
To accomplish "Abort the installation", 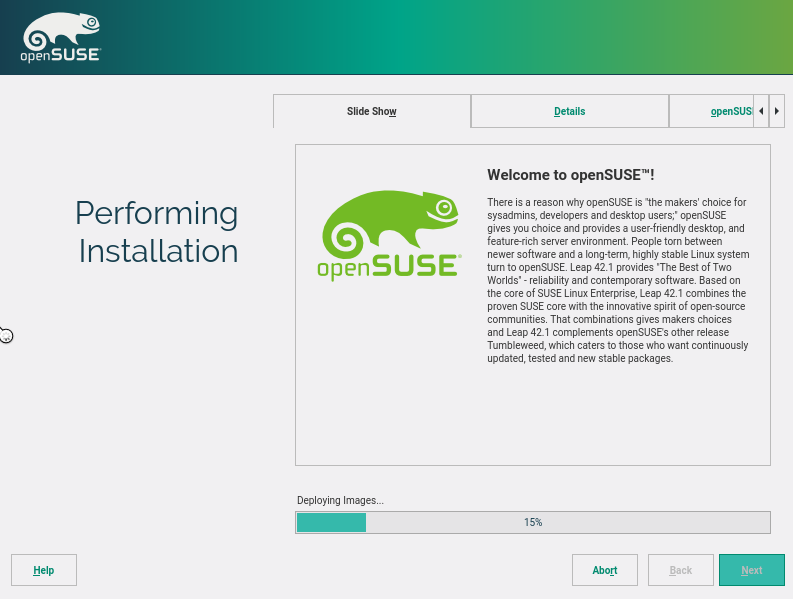I will [x=605, y=570].
